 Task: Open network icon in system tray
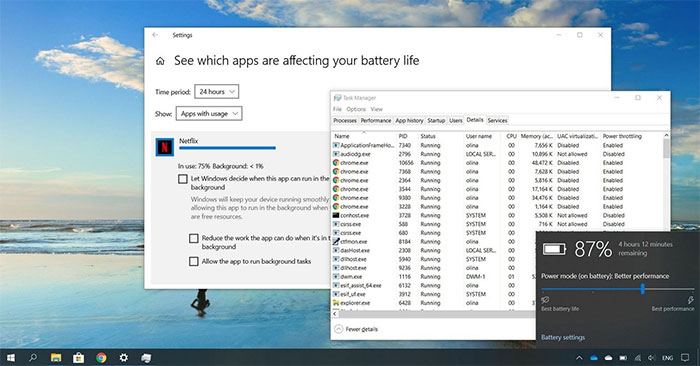click(x=638, y=358)
